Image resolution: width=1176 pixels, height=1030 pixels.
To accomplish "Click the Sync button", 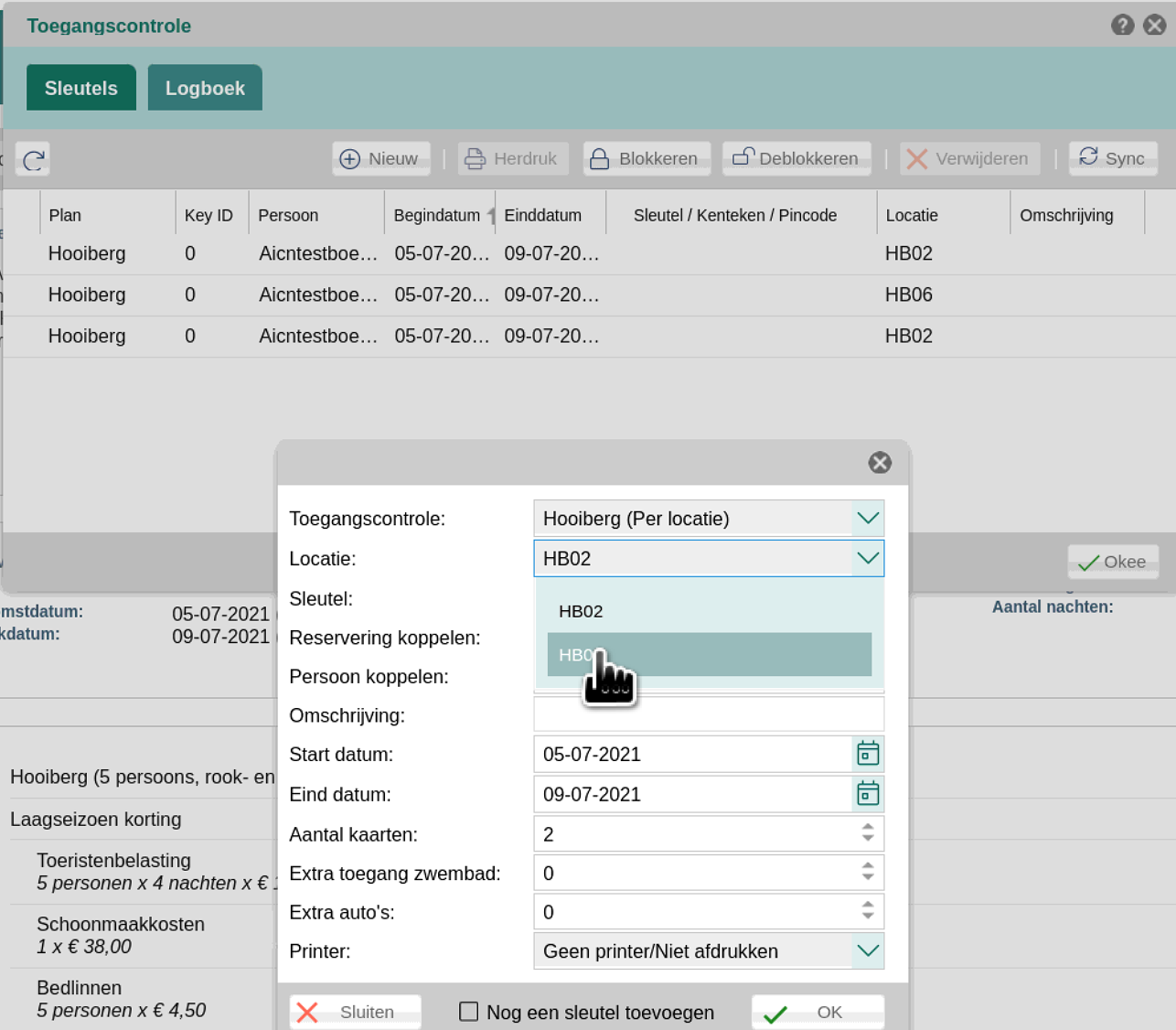I will click(x=1113, y=158).
